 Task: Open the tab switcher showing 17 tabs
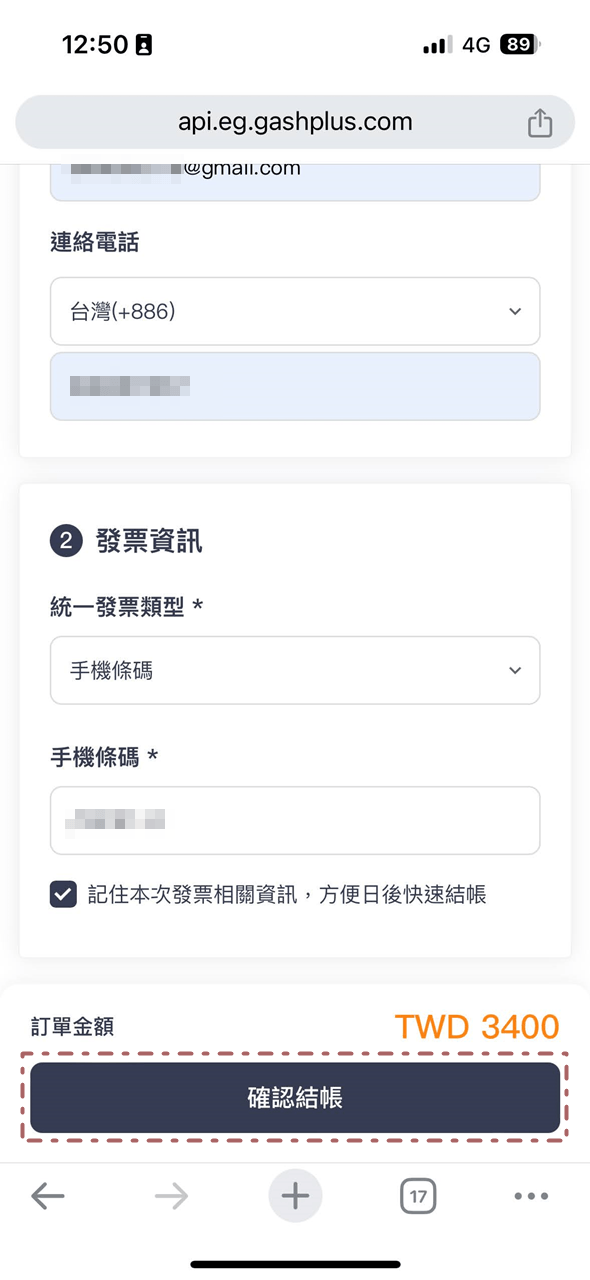click(418, 1196)
